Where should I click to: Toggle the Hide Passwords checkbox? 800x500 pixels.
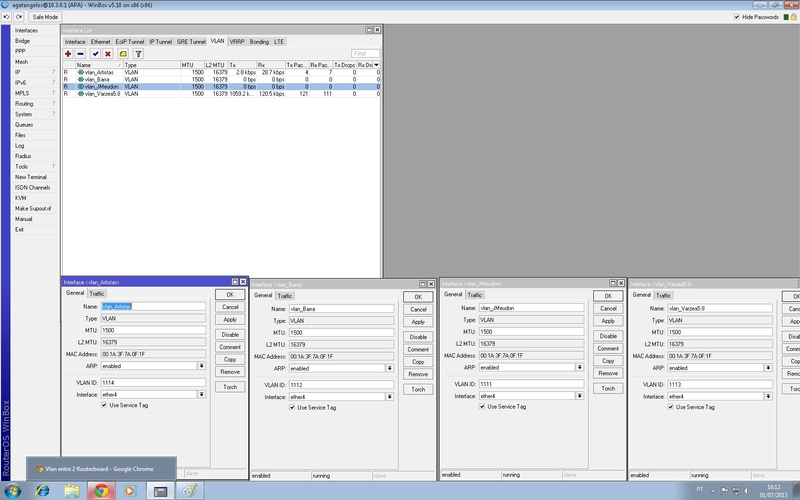tap(737, 17)
